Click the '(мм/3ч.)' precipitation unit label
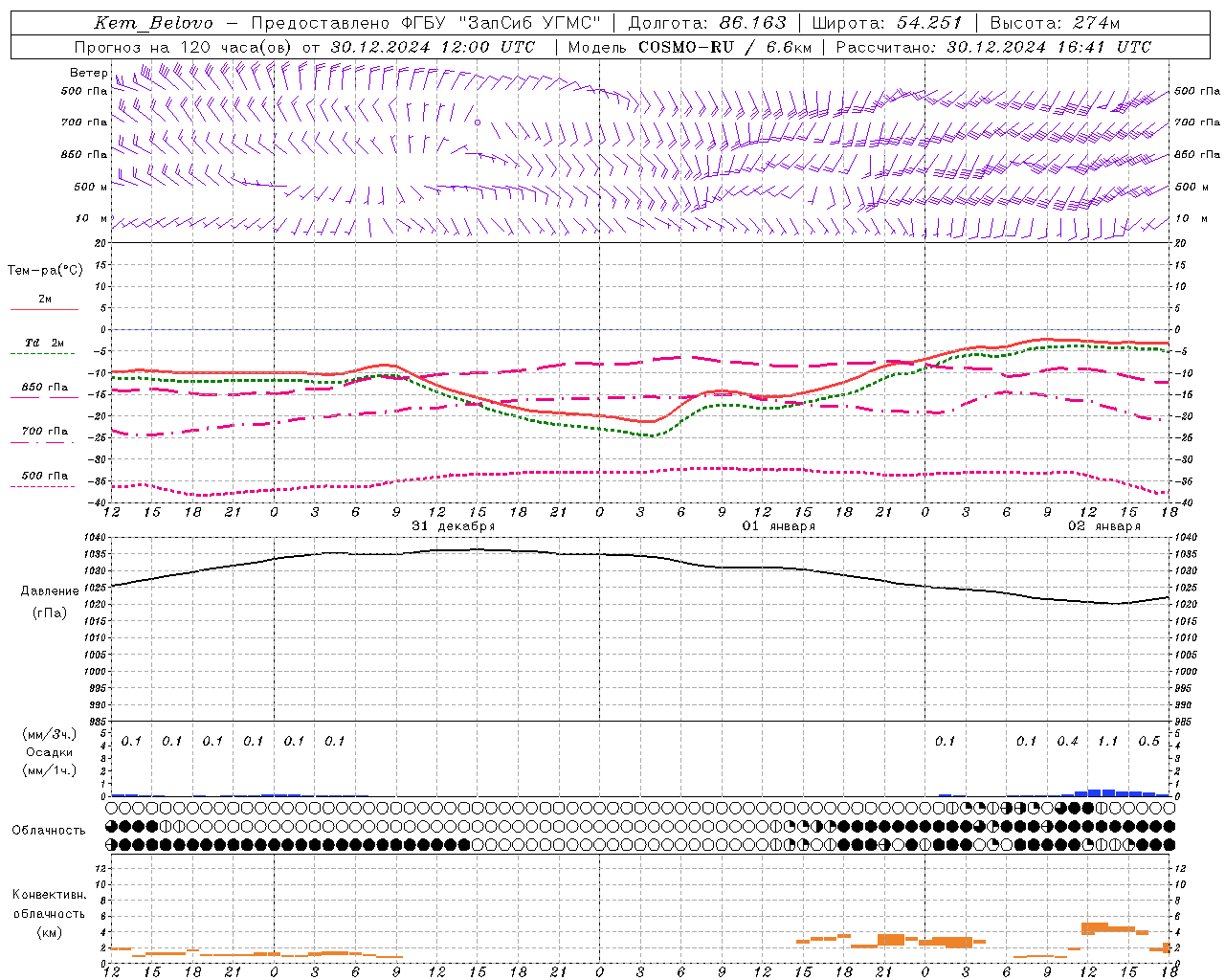Screen dimensions: 1225x980 coord(50,734)
